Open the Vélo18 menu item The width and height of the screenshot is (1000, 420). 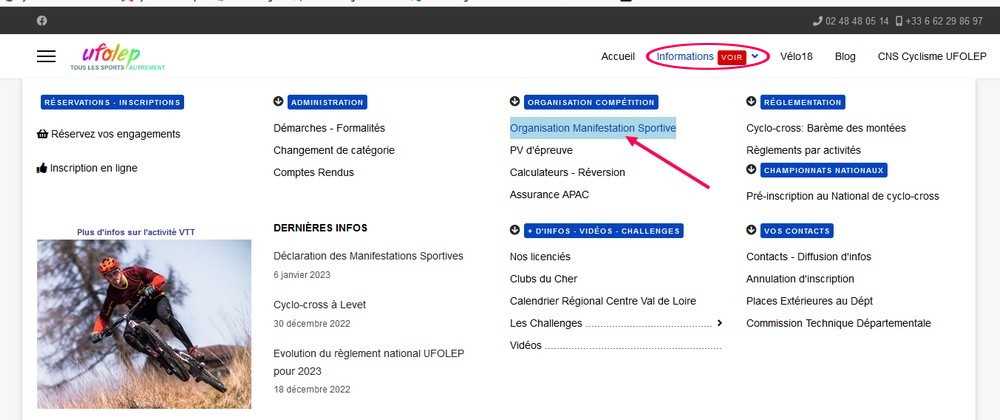tap(796, 56)
